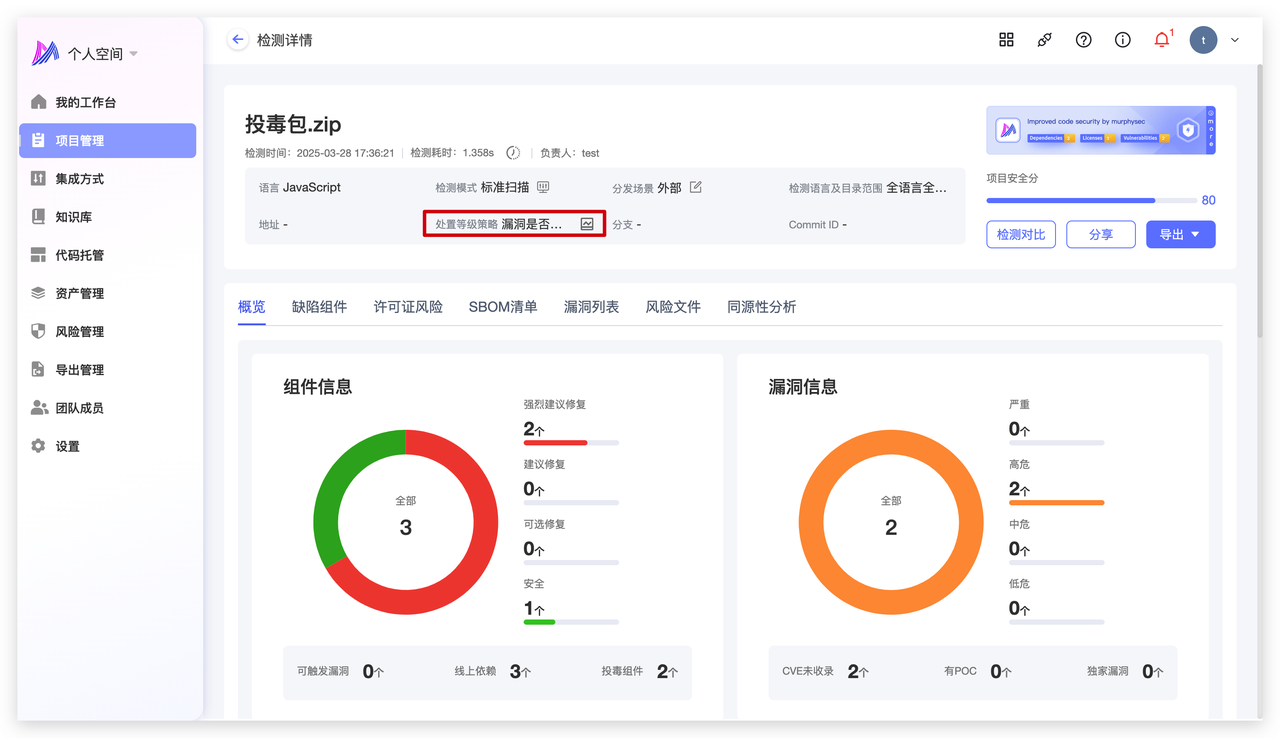
Task: Click the back arrow beside 检测详情
Action: pos(237,40)
